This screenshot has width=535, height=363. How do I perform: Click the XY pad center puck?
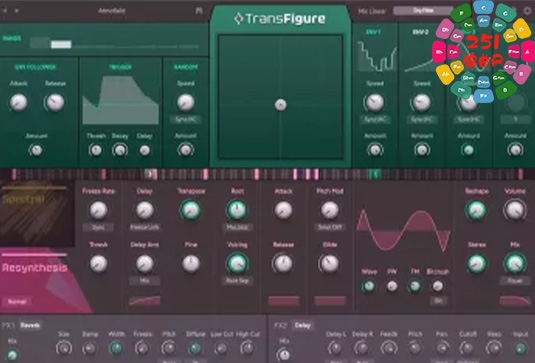point(280,105)
